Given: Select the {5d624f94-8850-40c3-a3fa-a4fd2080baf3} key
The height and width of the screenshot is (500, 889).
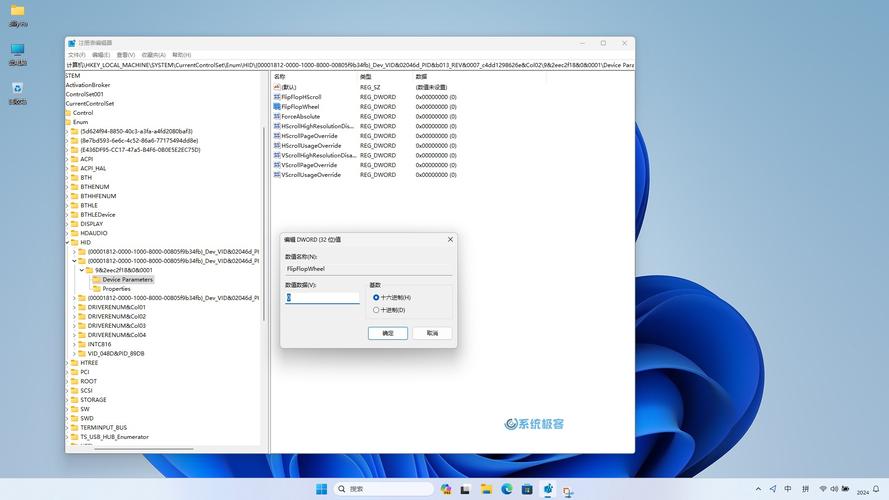Looking at the screenshot, I should pyautogui.click(x=136, y=131).
